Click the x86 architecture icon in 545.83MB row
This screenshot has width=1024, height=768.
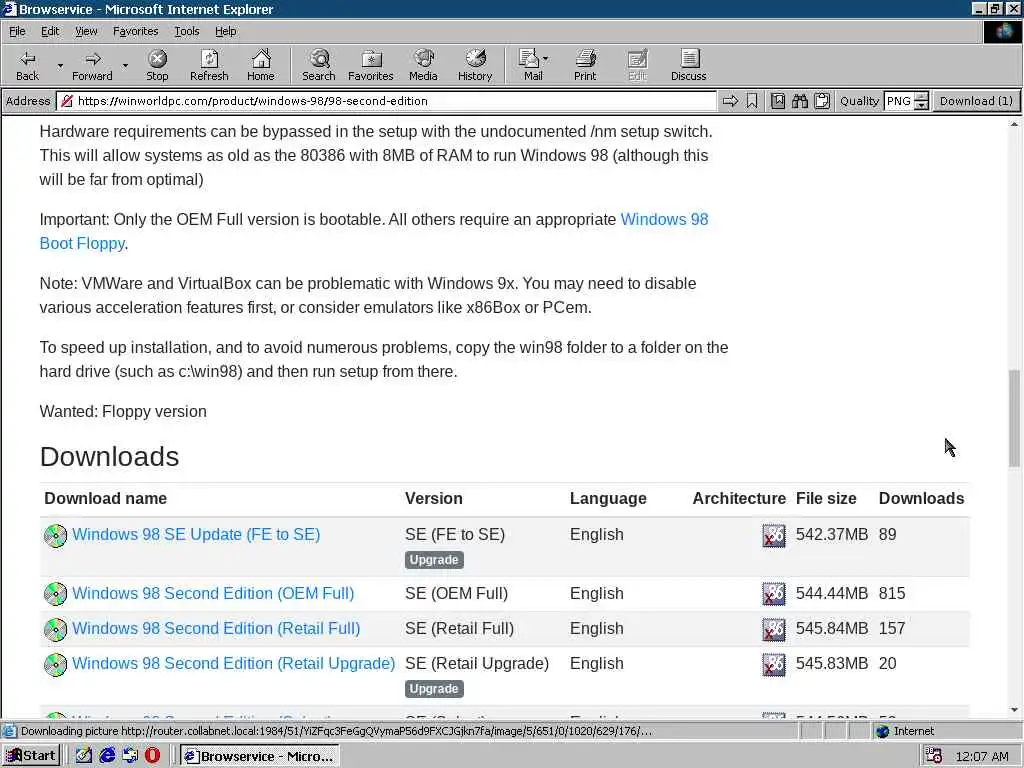774,665
